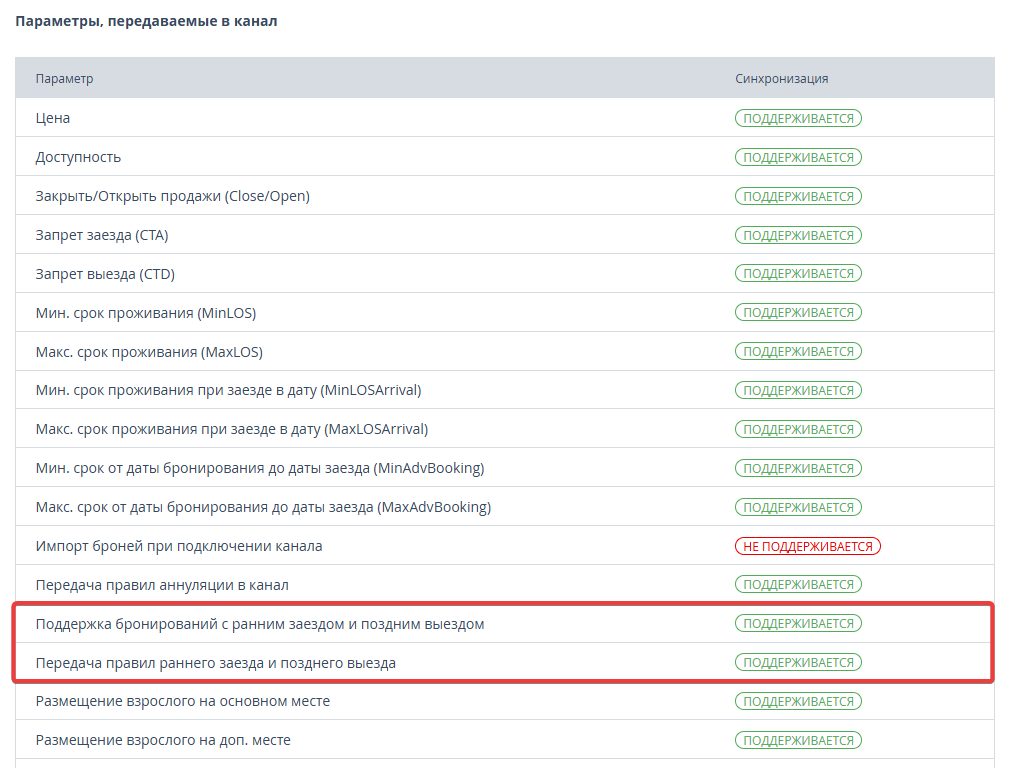Click the "Запрет заезда (CTA)" label
Screen dimensions: 1009x768
pyautogui.click(x=102, y=235)
